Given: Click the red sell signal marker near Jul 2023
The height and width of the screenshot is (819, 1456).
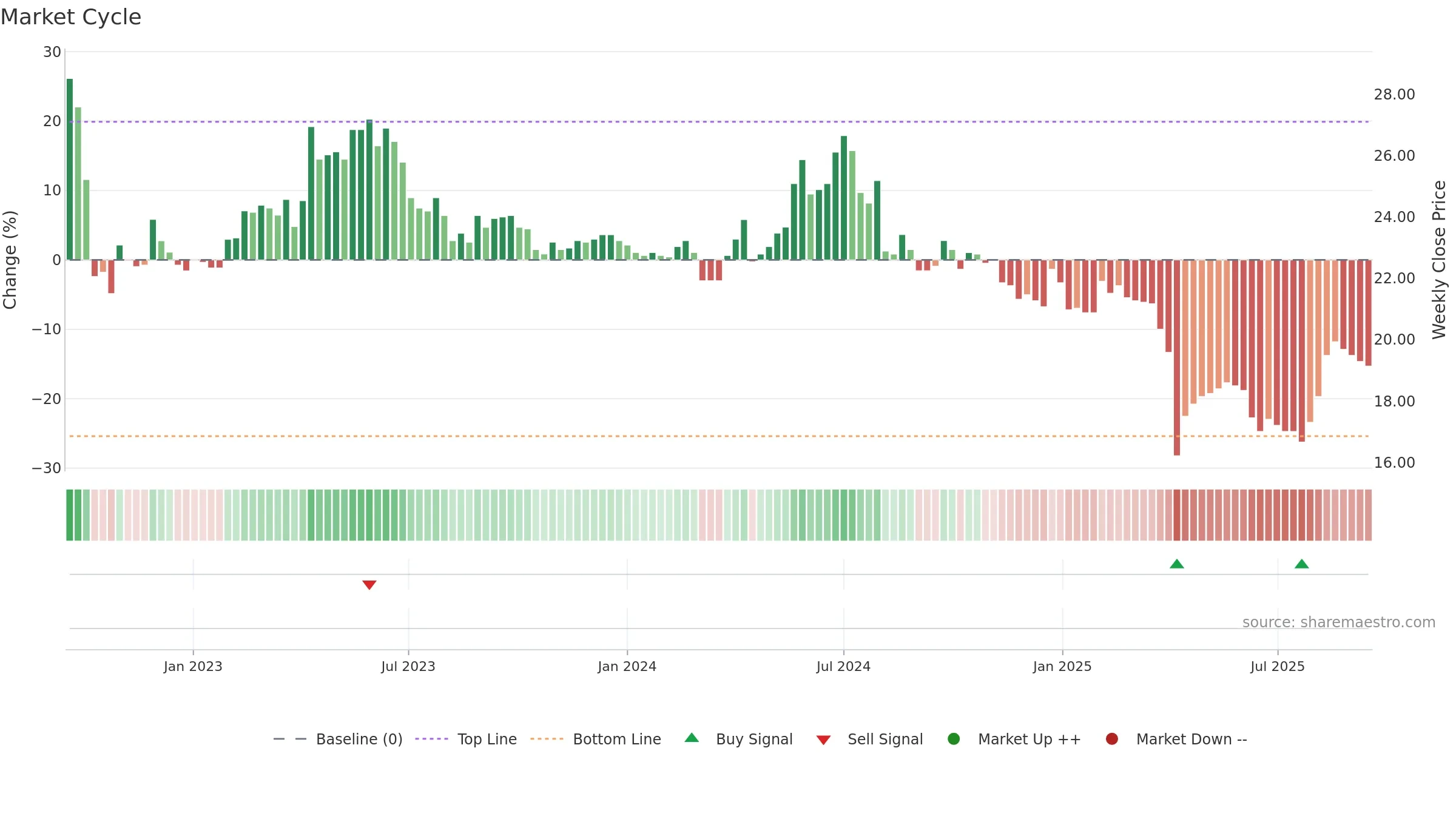Looking at the screenshot, I should 369,585.
